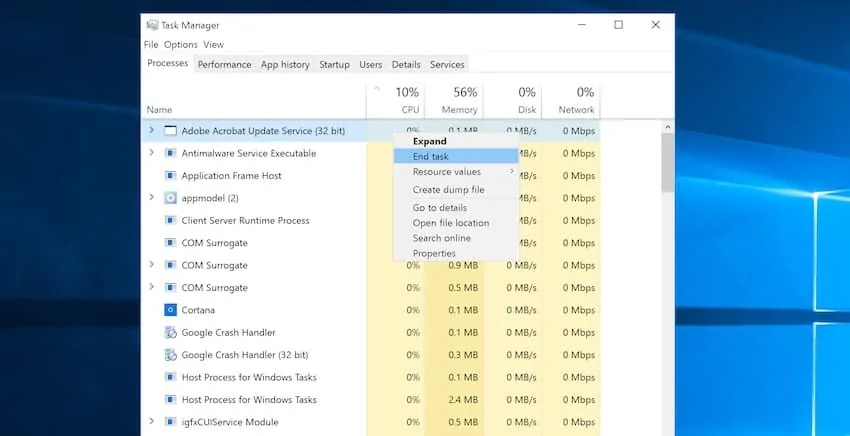Choose Properties in the context menu
The width and height of the screenshot is (850, 436).
456,253
